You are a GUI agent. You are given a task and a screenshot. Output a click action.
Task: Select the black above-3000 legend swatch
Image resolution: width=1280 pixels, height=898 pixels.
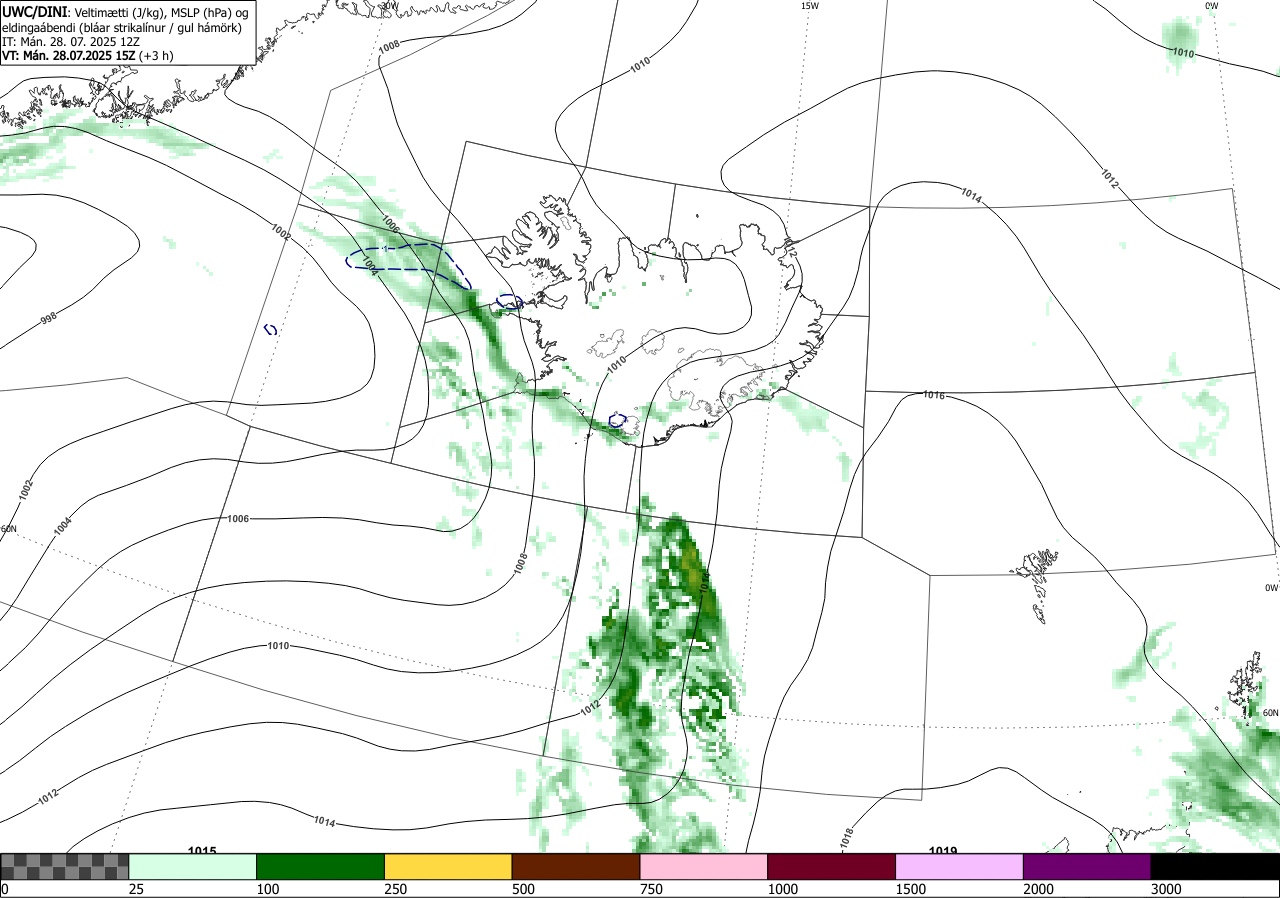point(1215,866)
